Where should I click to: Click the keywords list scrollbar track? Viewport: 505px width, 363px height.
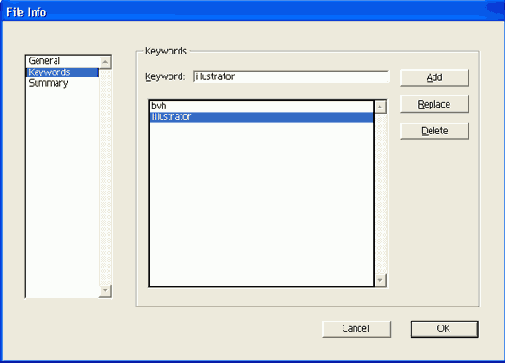click(x=380, y=194)
